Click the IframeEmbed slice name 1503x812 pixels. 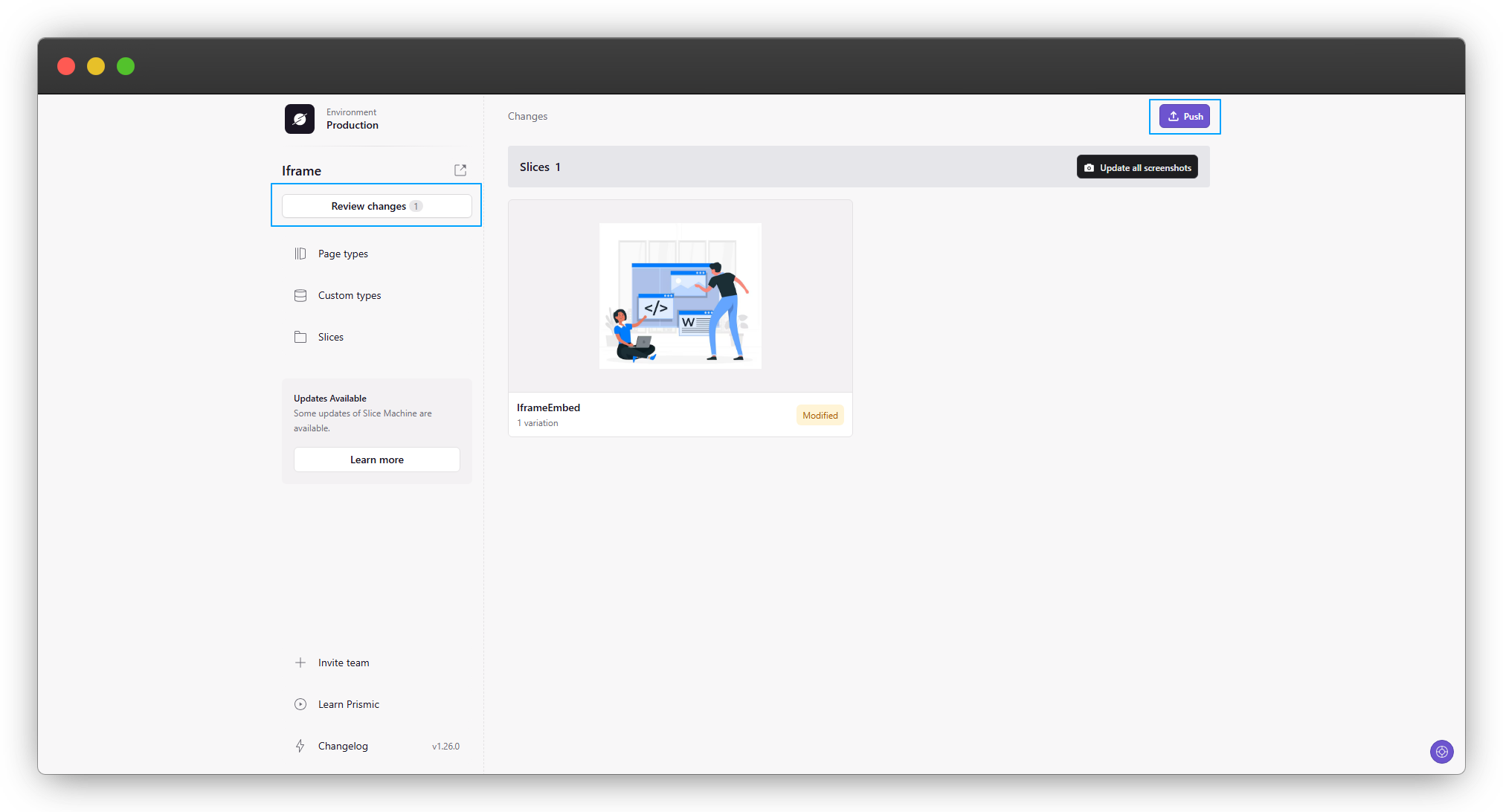tap(549, 407)
